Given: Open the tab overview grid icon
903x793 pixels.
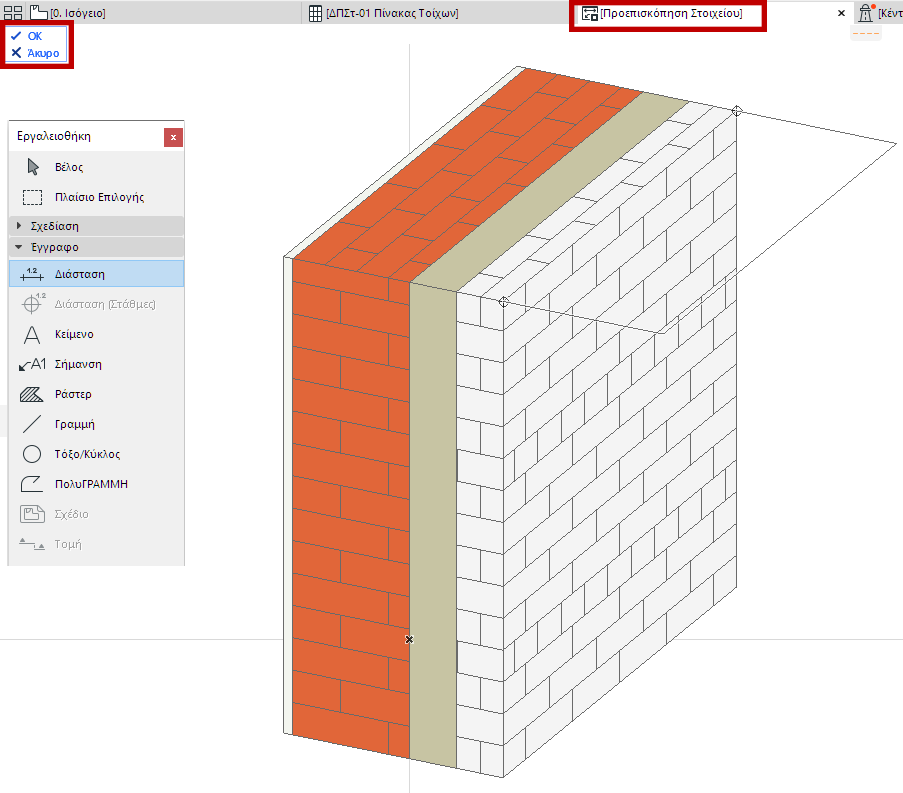Looking at the screenshot, I should (13, 13).
